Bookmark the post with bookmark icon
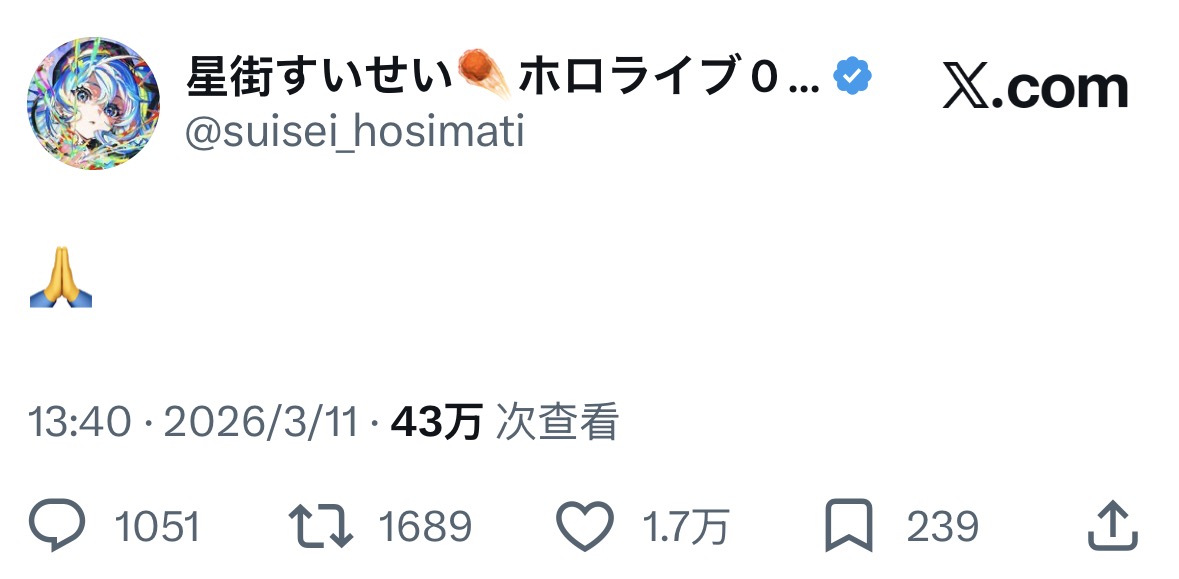The image size is (1179, 579). click(x=849, y=525)
